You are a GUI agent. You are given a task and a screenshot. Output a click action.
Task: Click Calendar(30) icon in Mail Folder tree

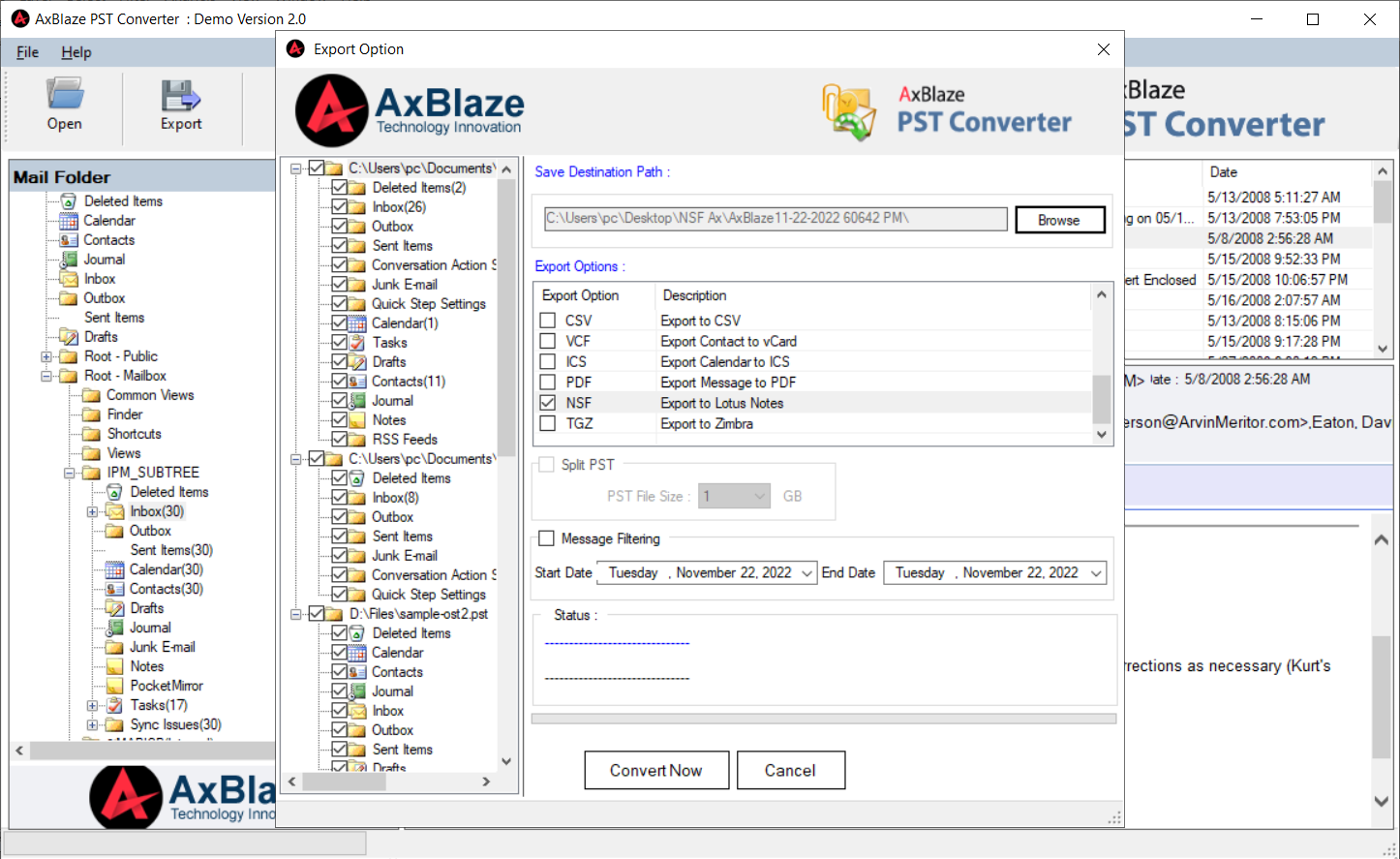(115, 569)
